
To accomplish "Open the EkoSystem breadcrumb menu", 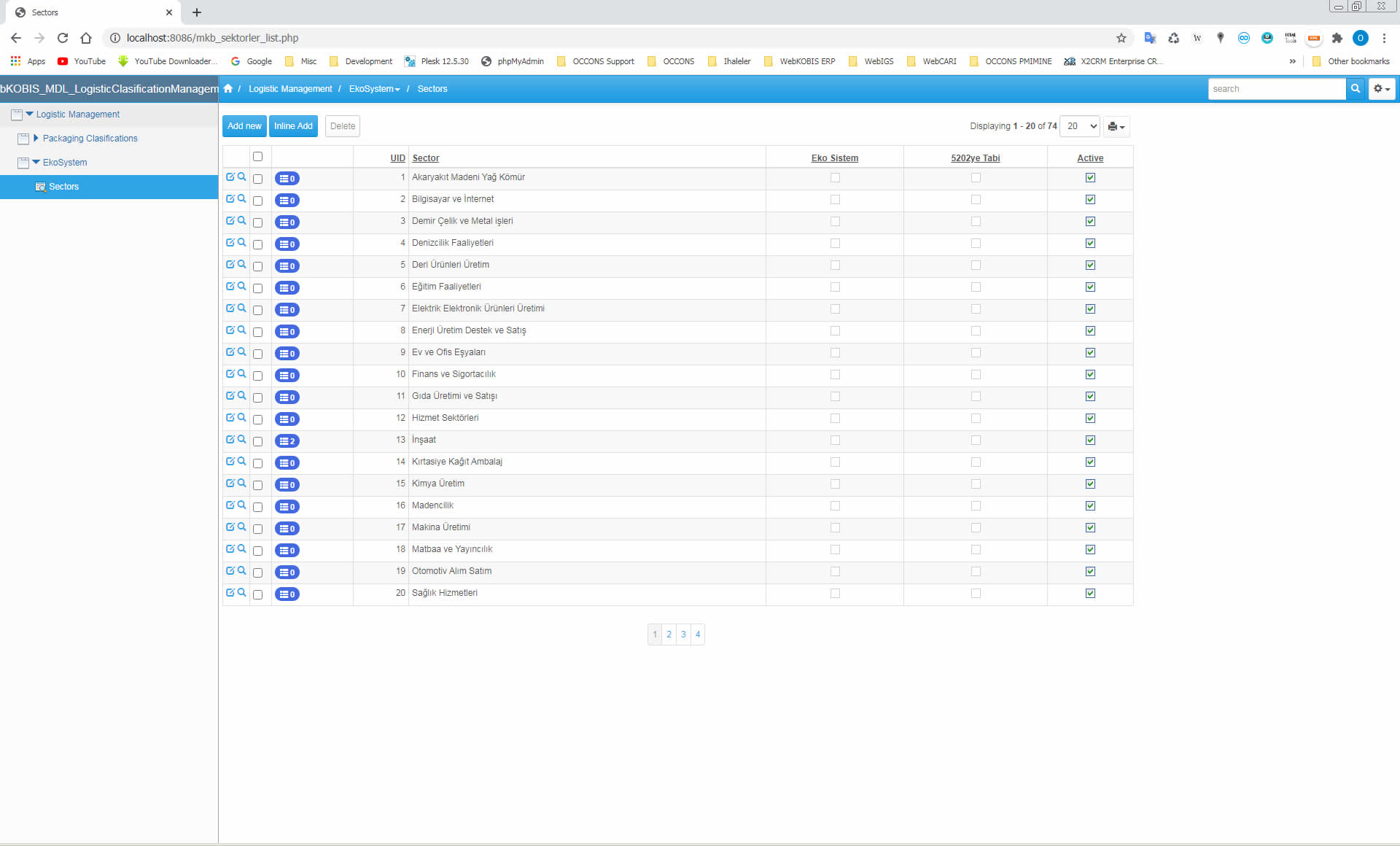I will pyautogui.click(x=374, y=88).
